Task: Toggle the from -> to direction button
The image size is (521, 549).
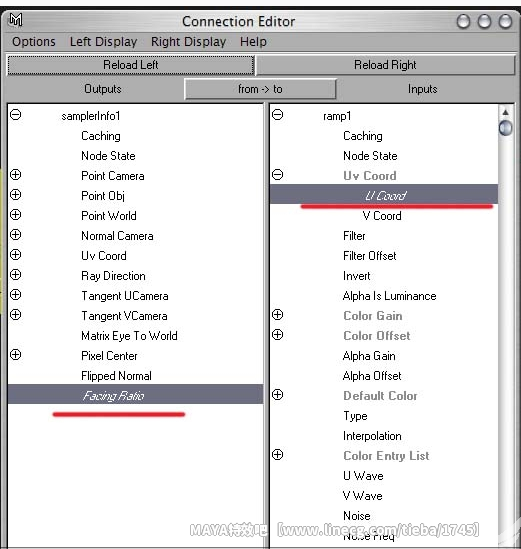Action: tap(260, 89)
